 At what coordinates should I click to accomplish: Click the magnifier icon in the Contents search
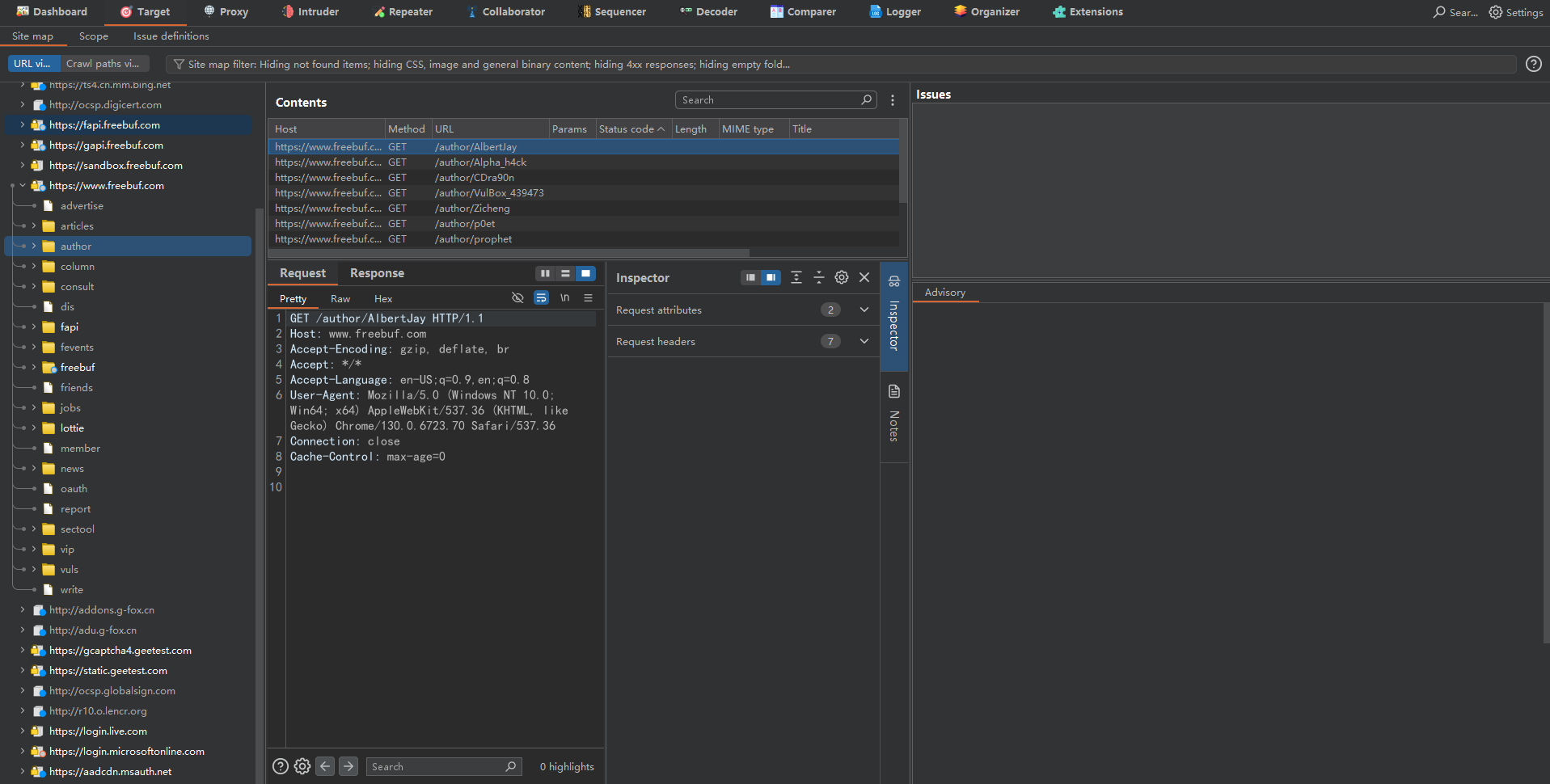(866, 99)
